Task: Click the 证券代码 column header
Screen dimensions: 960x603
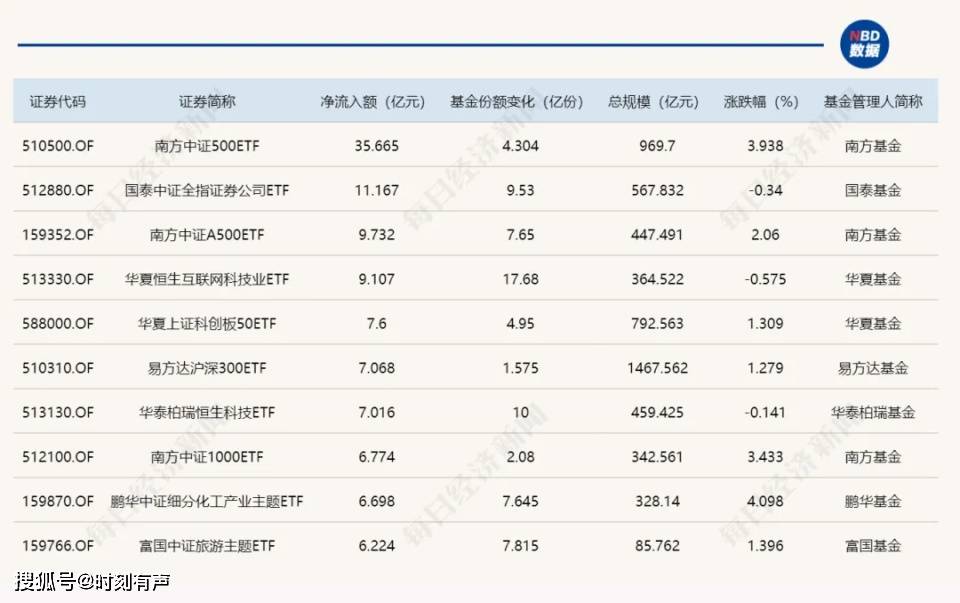Action: pos(57,100)
